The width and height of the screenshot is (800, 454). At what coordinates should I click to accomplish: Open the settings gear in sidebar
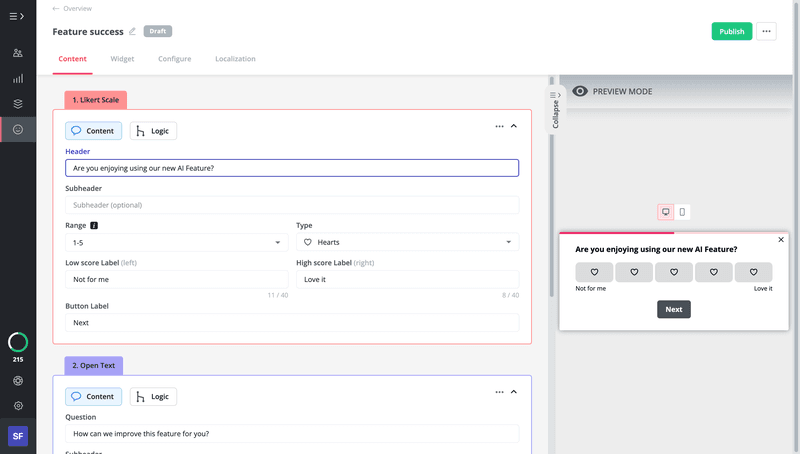[18, 406]
